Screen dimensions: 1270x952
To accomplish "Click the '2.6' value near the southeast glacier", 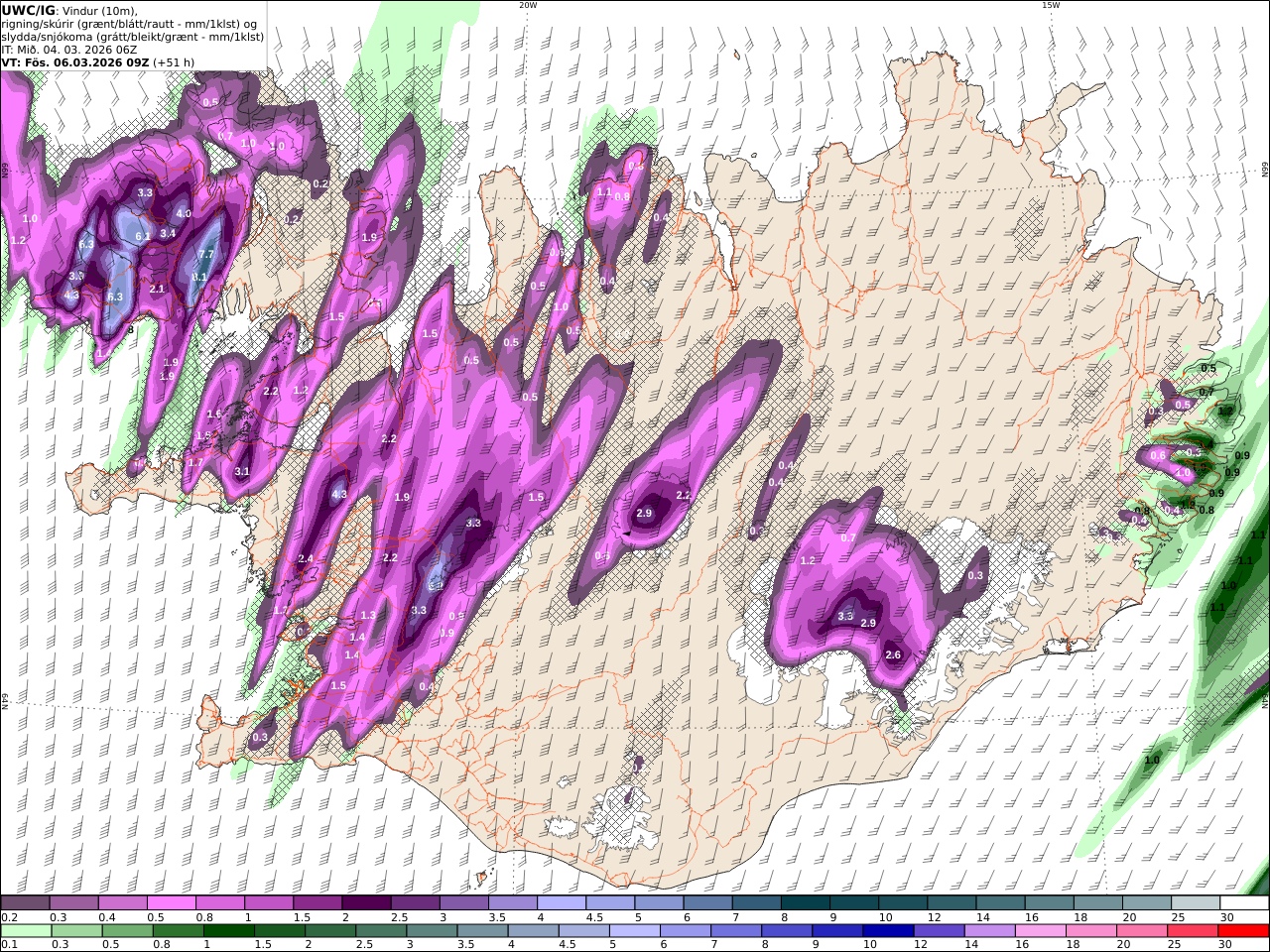I will coord(893,654).
